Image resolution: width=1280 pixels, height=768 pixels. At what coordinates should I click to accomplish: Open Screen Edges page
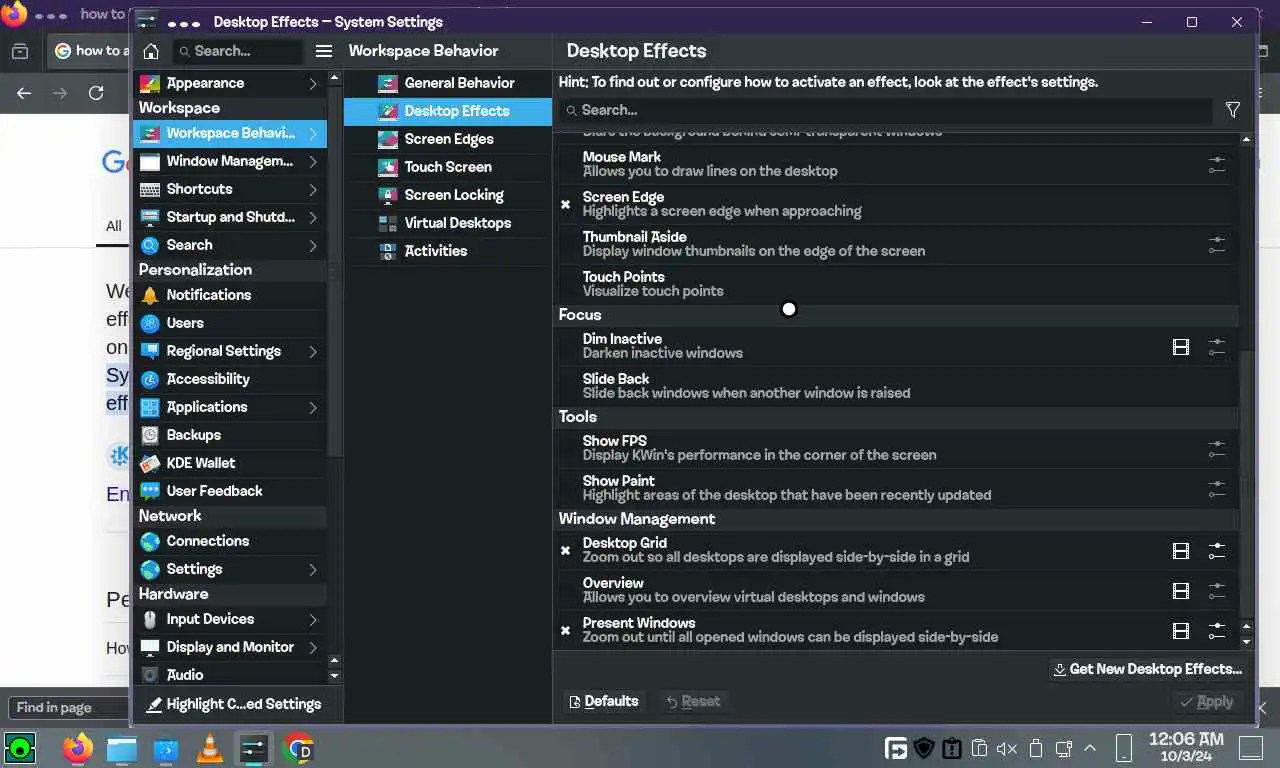pyautogui.click(x=448, y=139)
